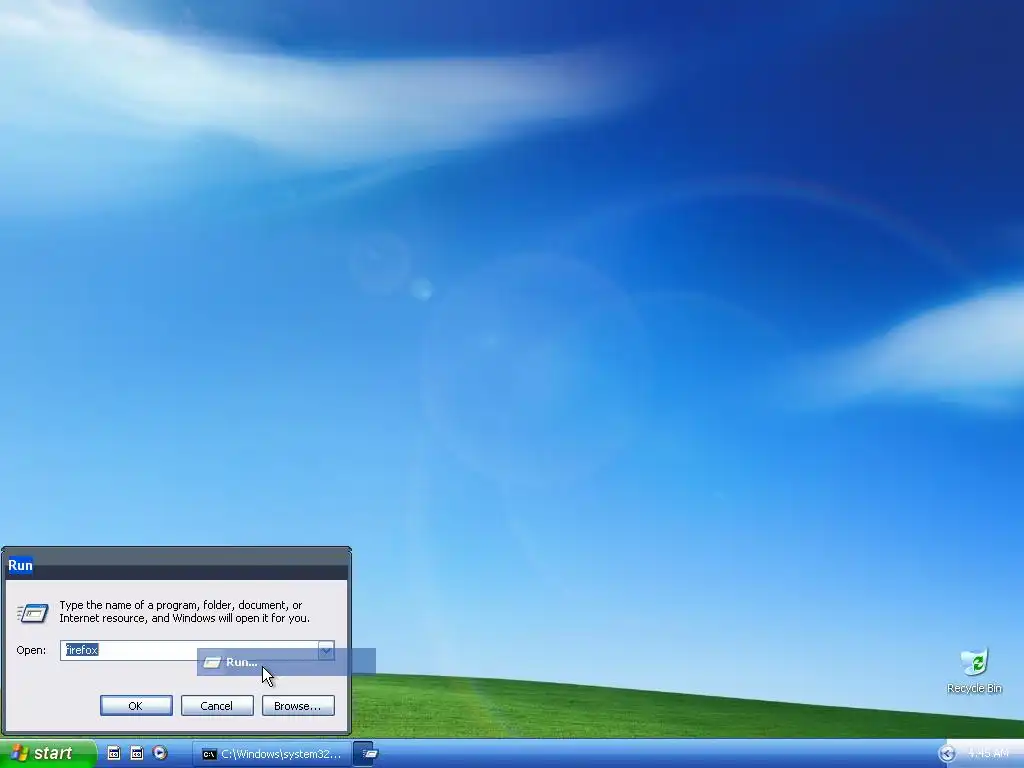Viewport: 1024px width, 768px height.
Task: Click the Run dialog title bar
Action: click(176, 565)
